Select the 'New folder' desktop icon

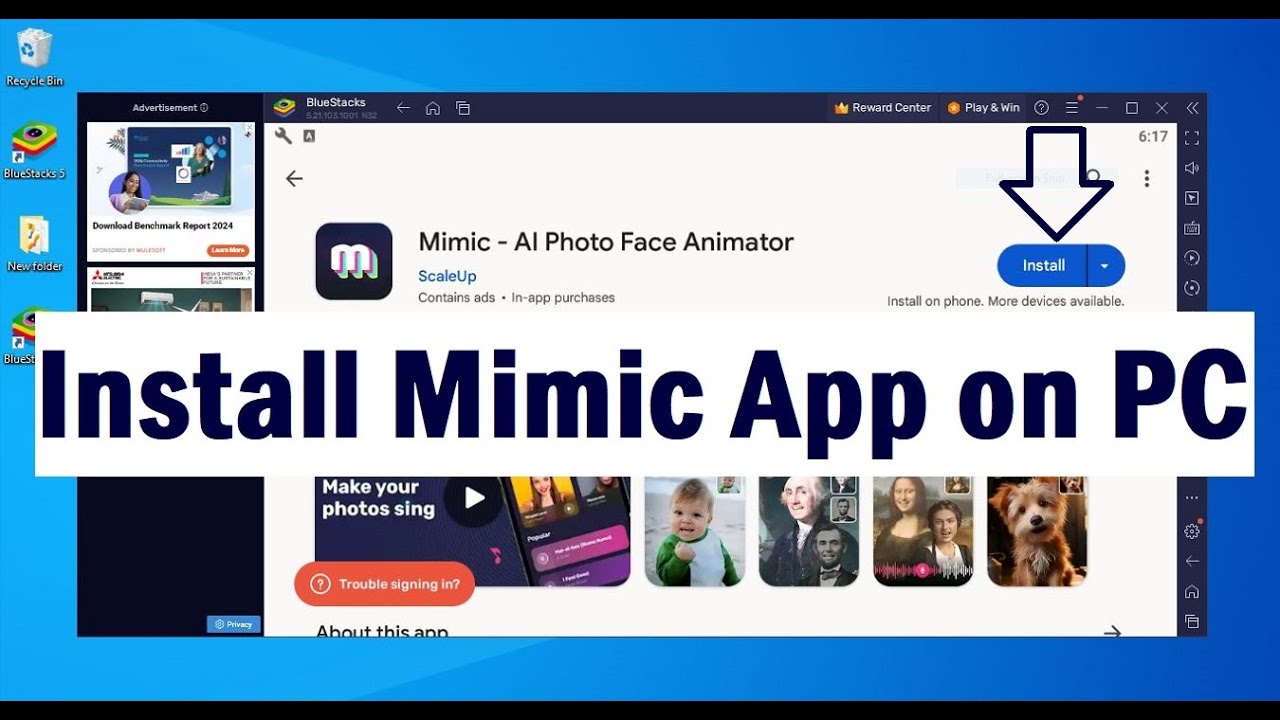pyautogui.click(x=34, y=245)
